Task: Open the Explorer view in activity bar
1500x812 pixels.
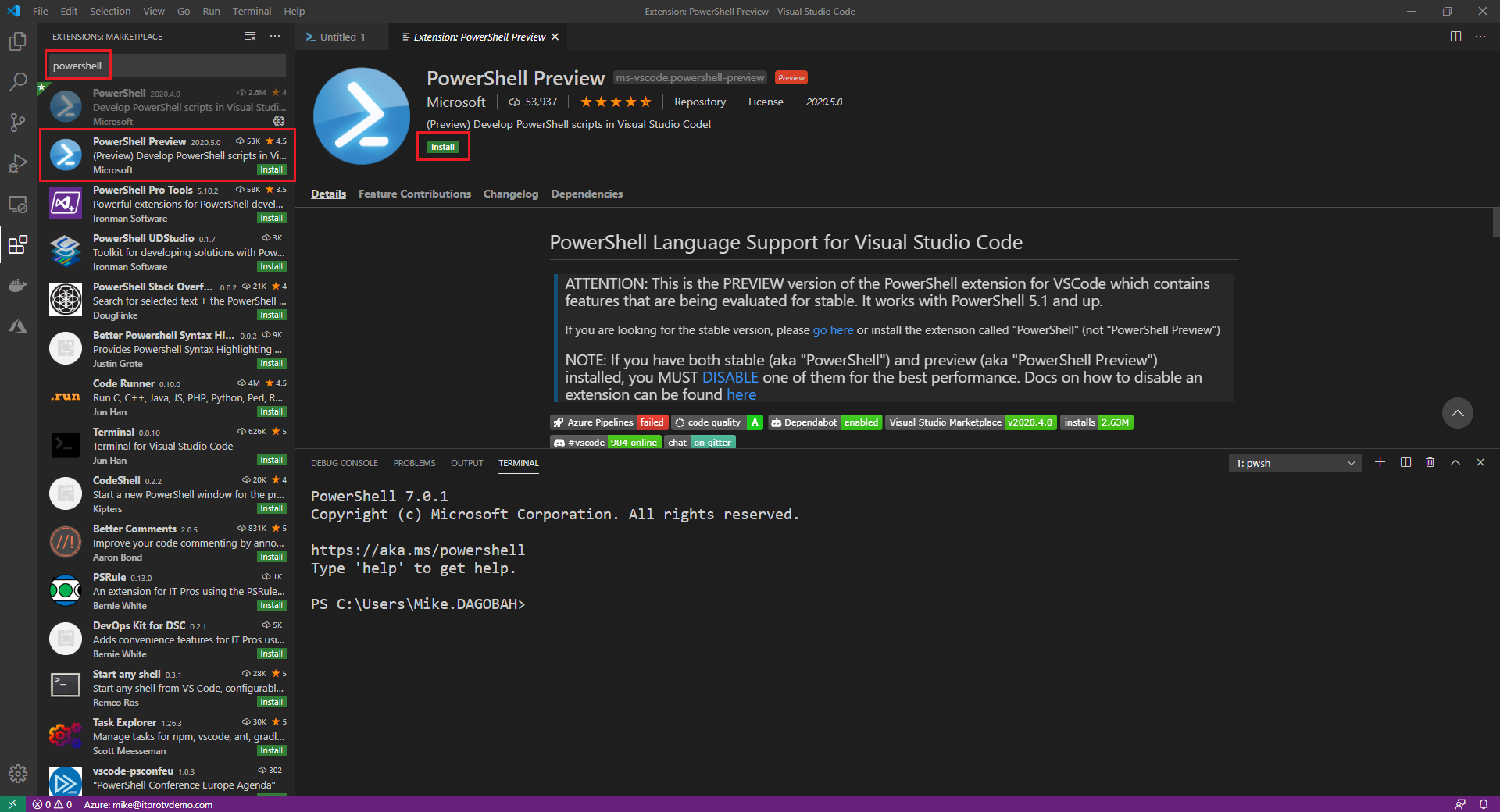Action: (x=18, y=41)
